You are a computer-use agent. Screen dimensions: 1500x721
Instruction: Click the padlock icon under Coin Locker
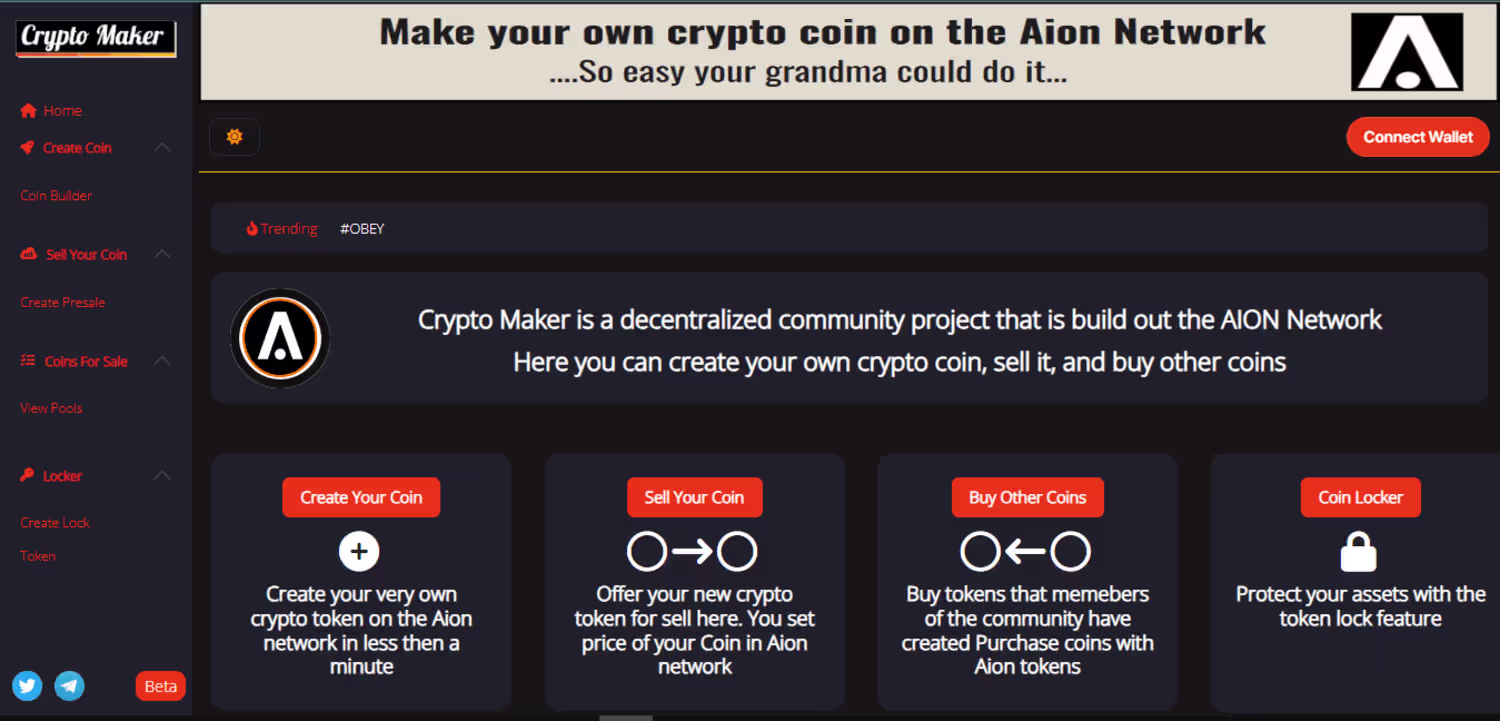[1358, 551]
